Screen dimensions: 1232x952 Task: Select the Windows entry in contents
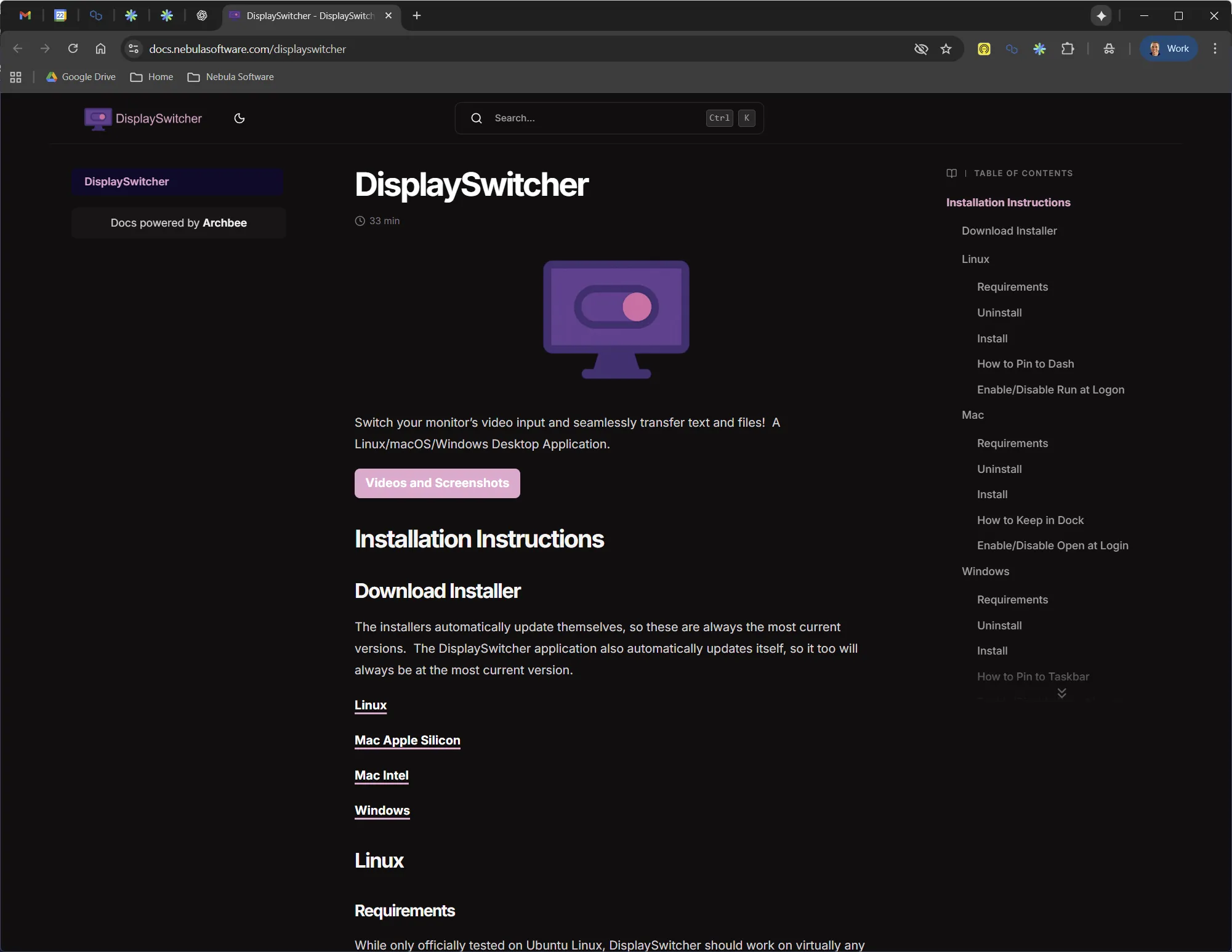(x=986, y=571)
